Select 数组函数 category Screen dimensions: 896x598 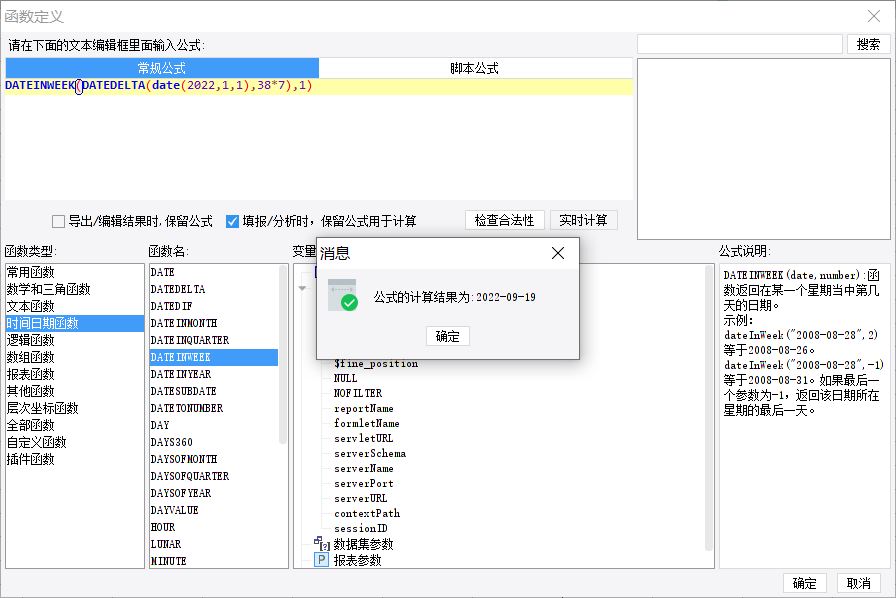pyautogui.click(x=74, y=357)
